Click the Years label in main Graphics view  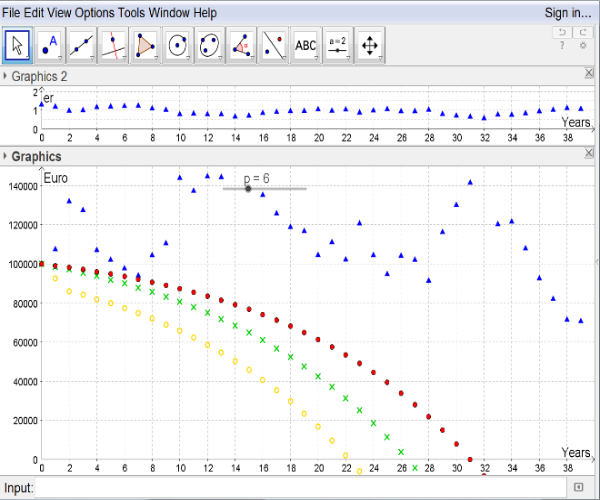pyautogui.click(x=576, y=453)
